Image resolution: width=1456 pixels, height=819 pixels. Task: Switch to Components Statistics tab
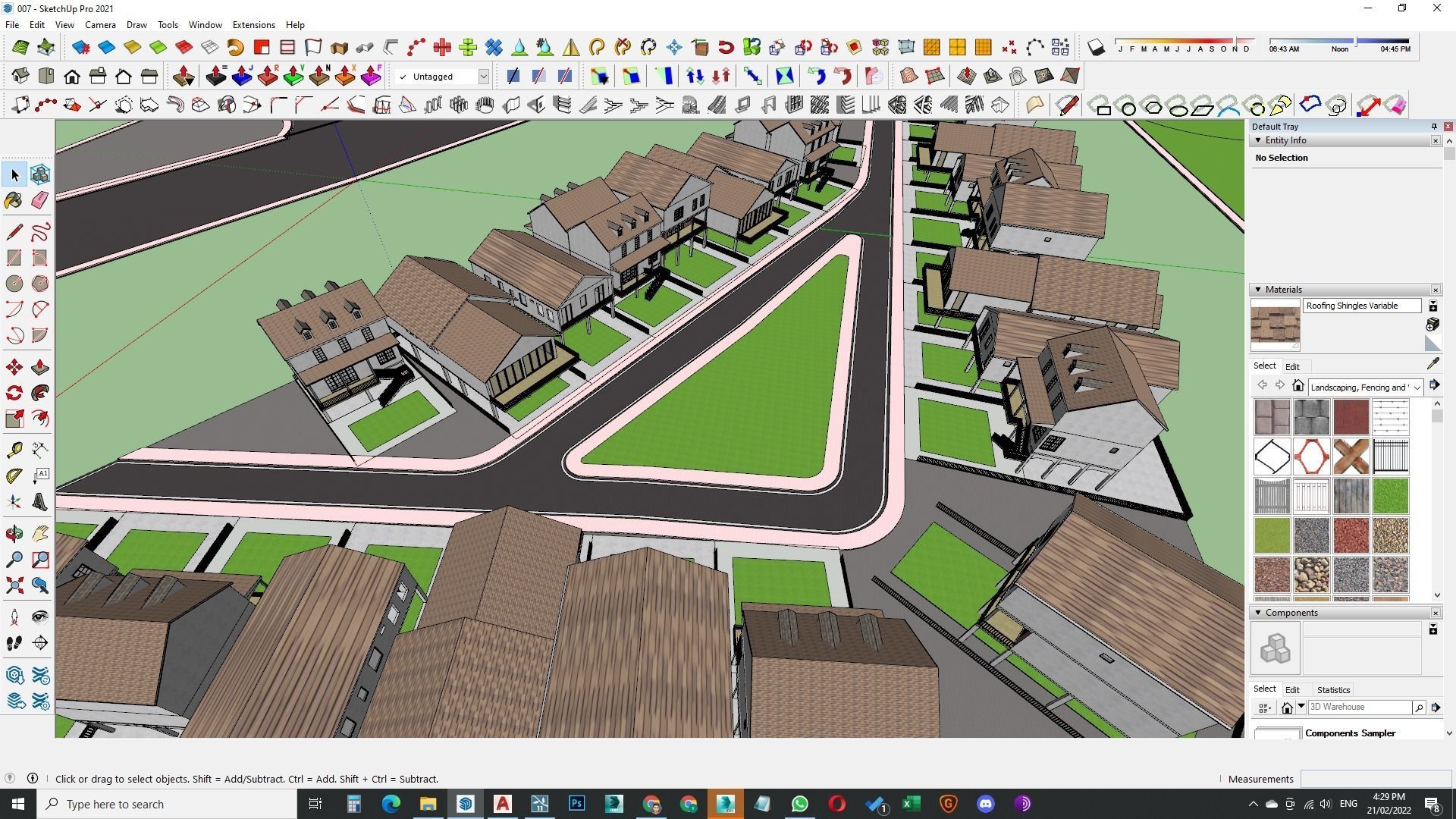point(1333,690)
